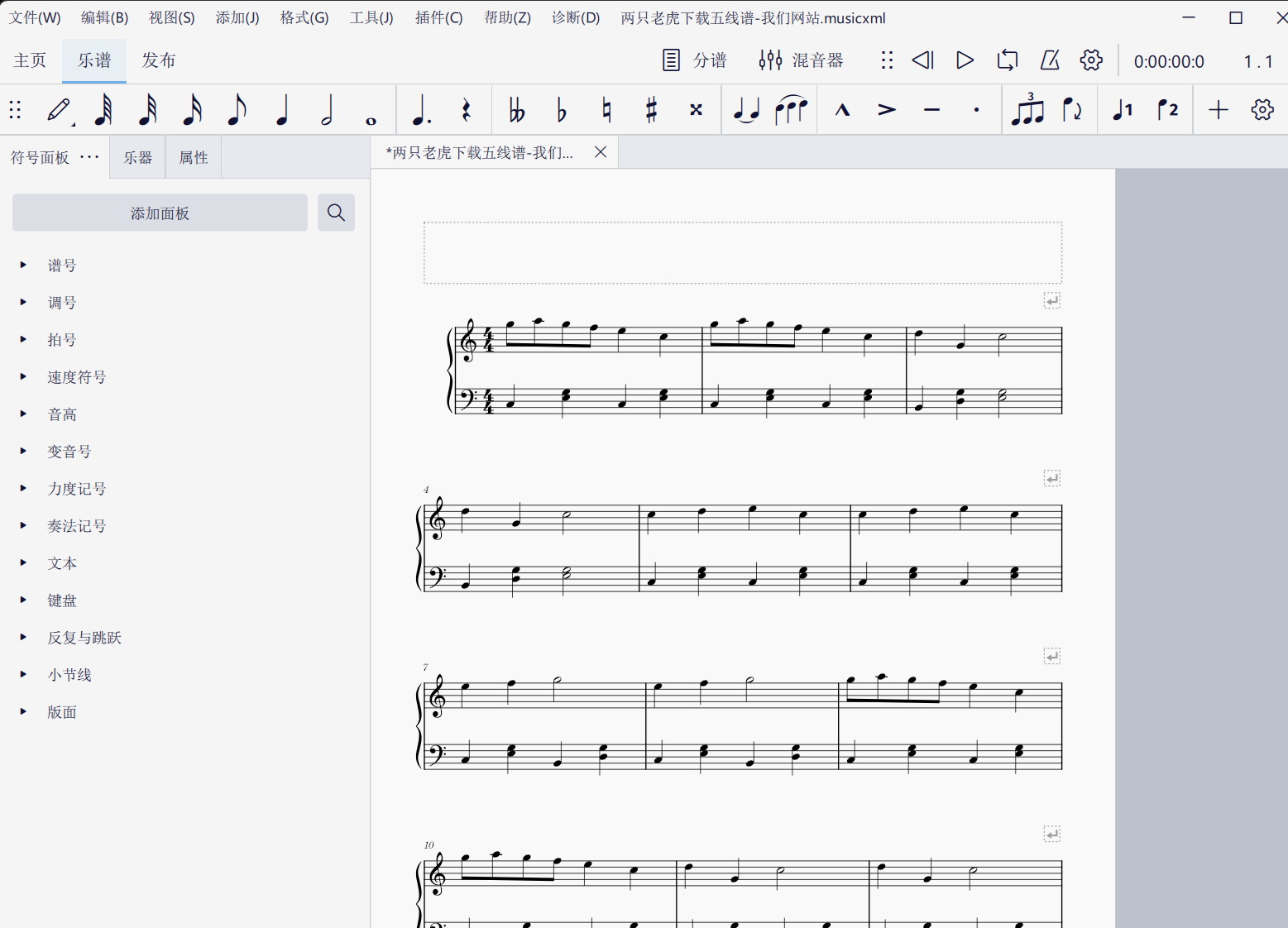Click 反复与跳跃 palette label
The height and width of the screenshot is (928, 1288).
pyautogui.click(x=84, y=638)
